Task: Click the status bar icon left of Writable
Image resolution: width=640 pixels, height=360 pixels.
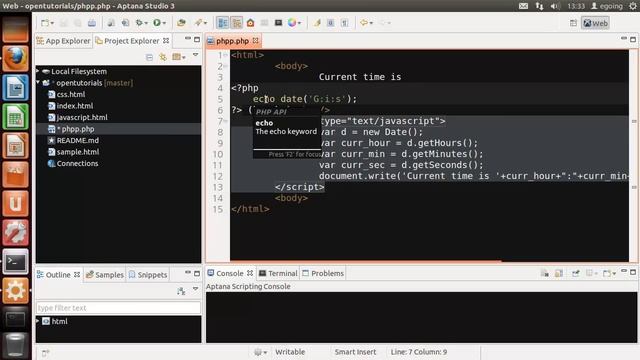Action: click(258, 352)
